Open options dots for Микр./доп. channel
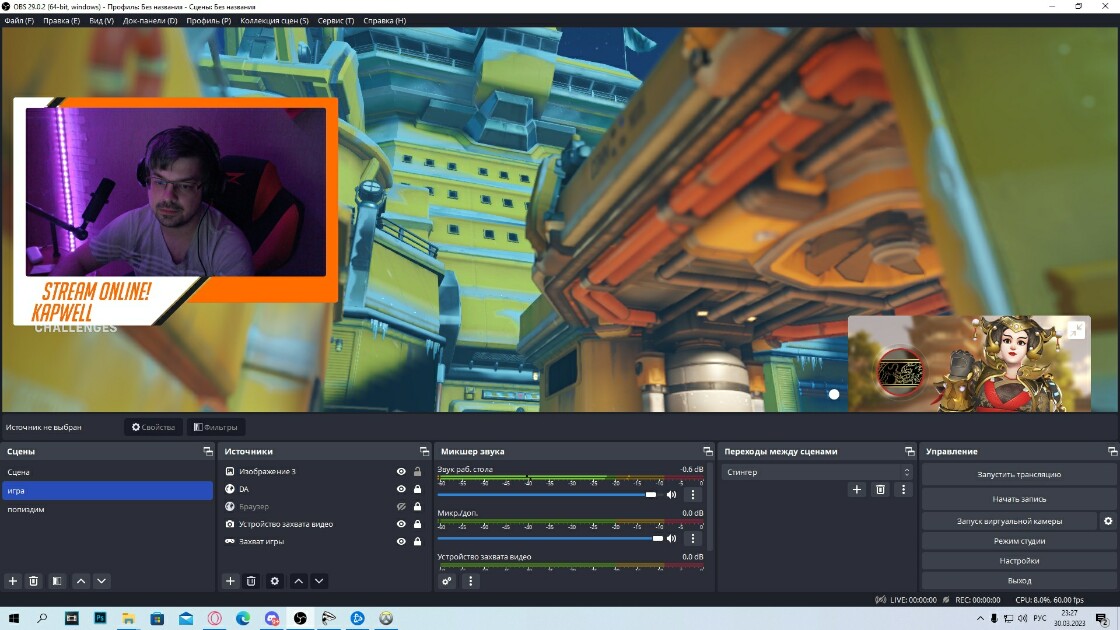 click(692, 539)
